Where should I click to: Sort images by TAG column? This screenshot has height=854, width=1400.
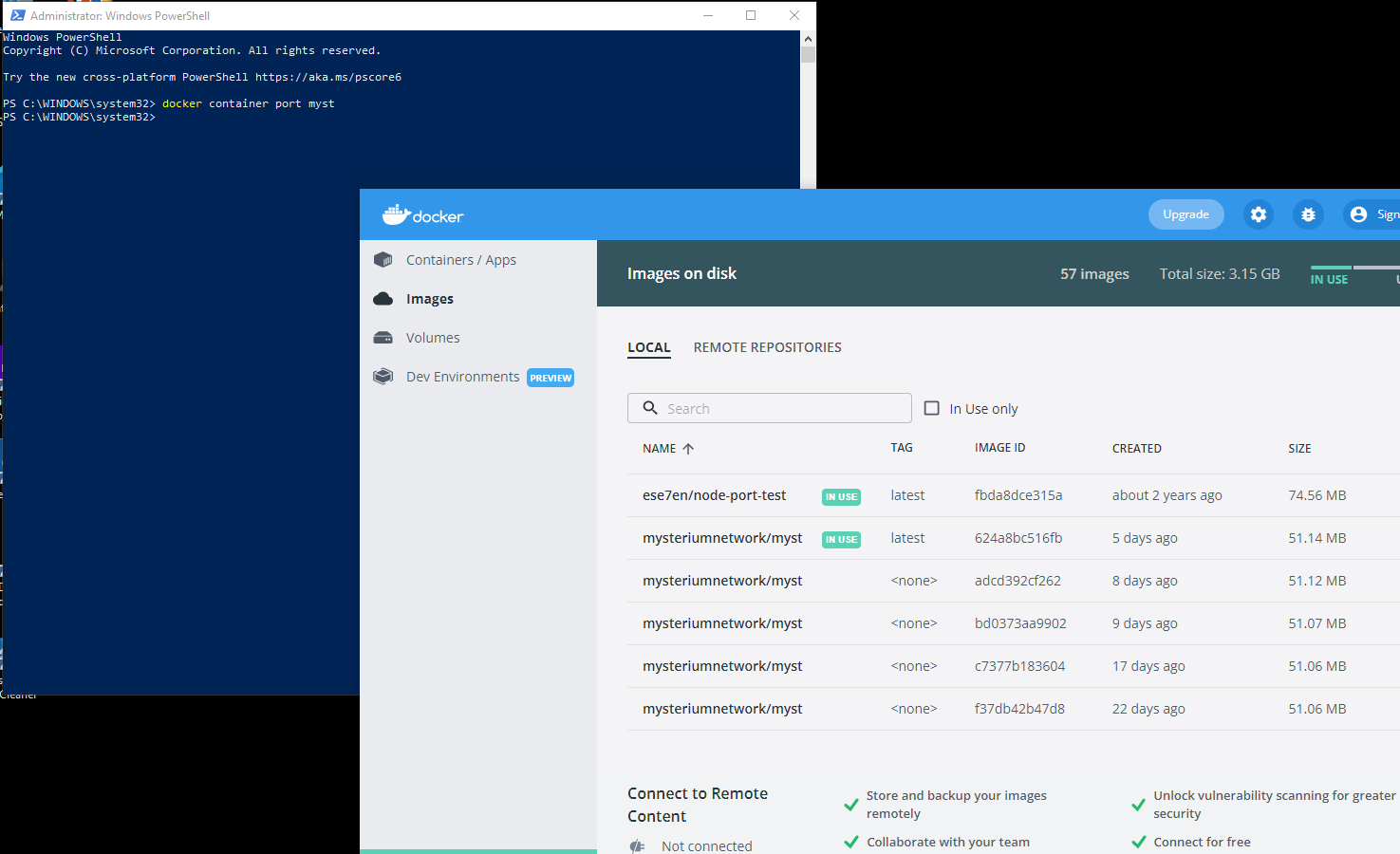902,448
